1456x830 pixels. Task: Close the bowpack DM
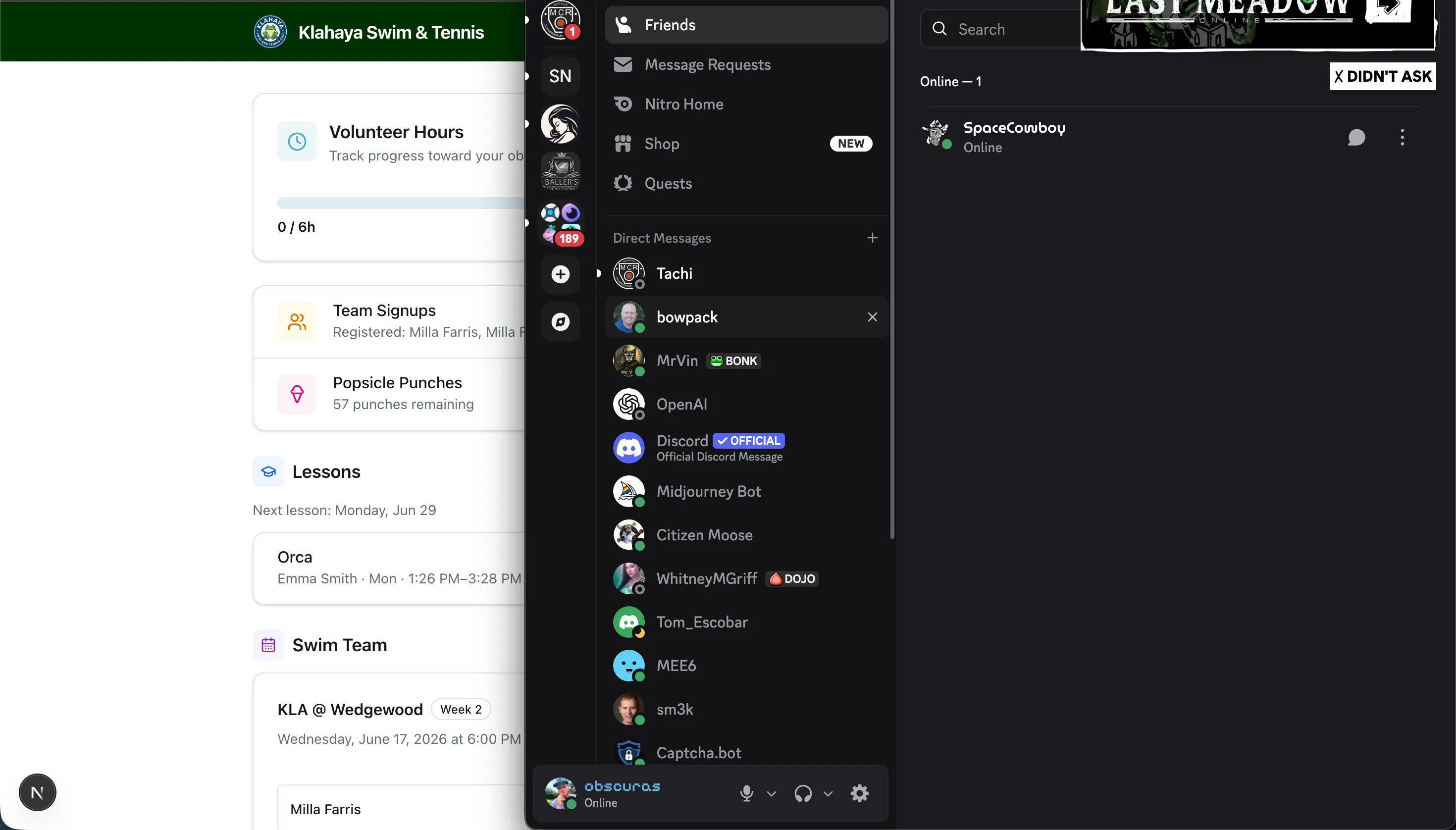[872, 317]
